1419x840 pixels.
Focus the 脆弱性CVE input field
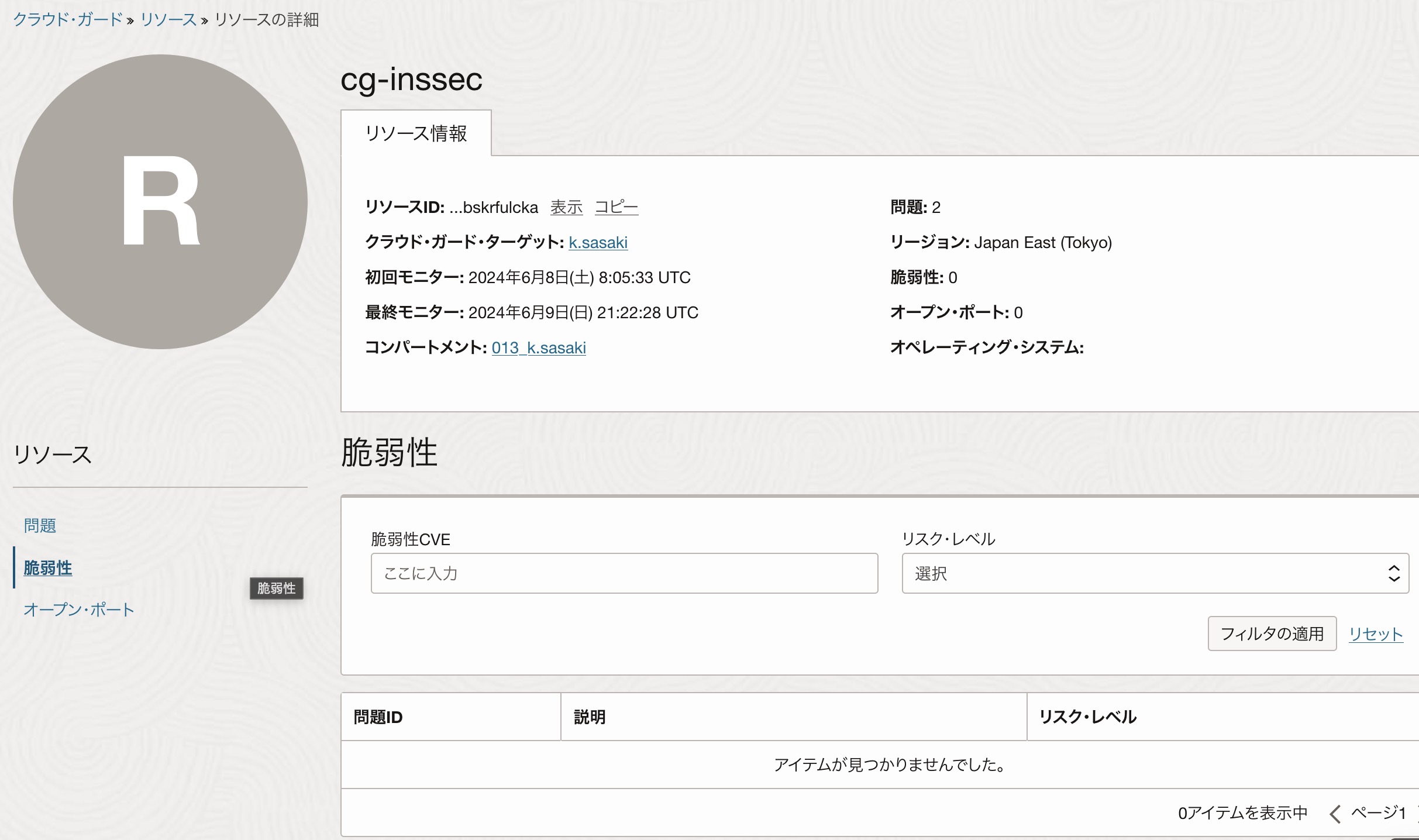click(x=624, y=573)
